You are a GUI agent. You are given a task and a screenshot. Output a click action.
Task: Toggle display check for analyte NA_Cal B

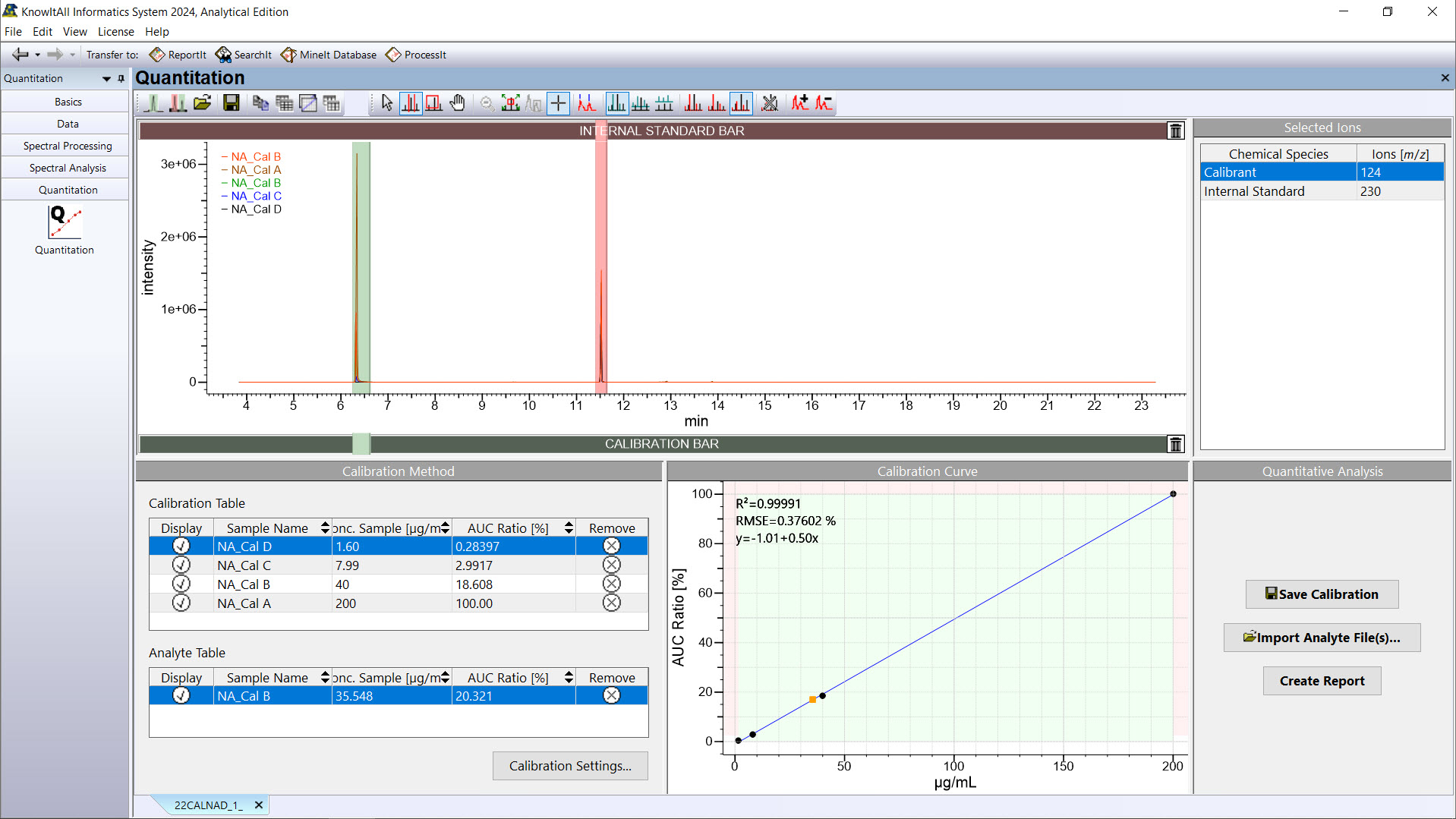tap(181, 696)
